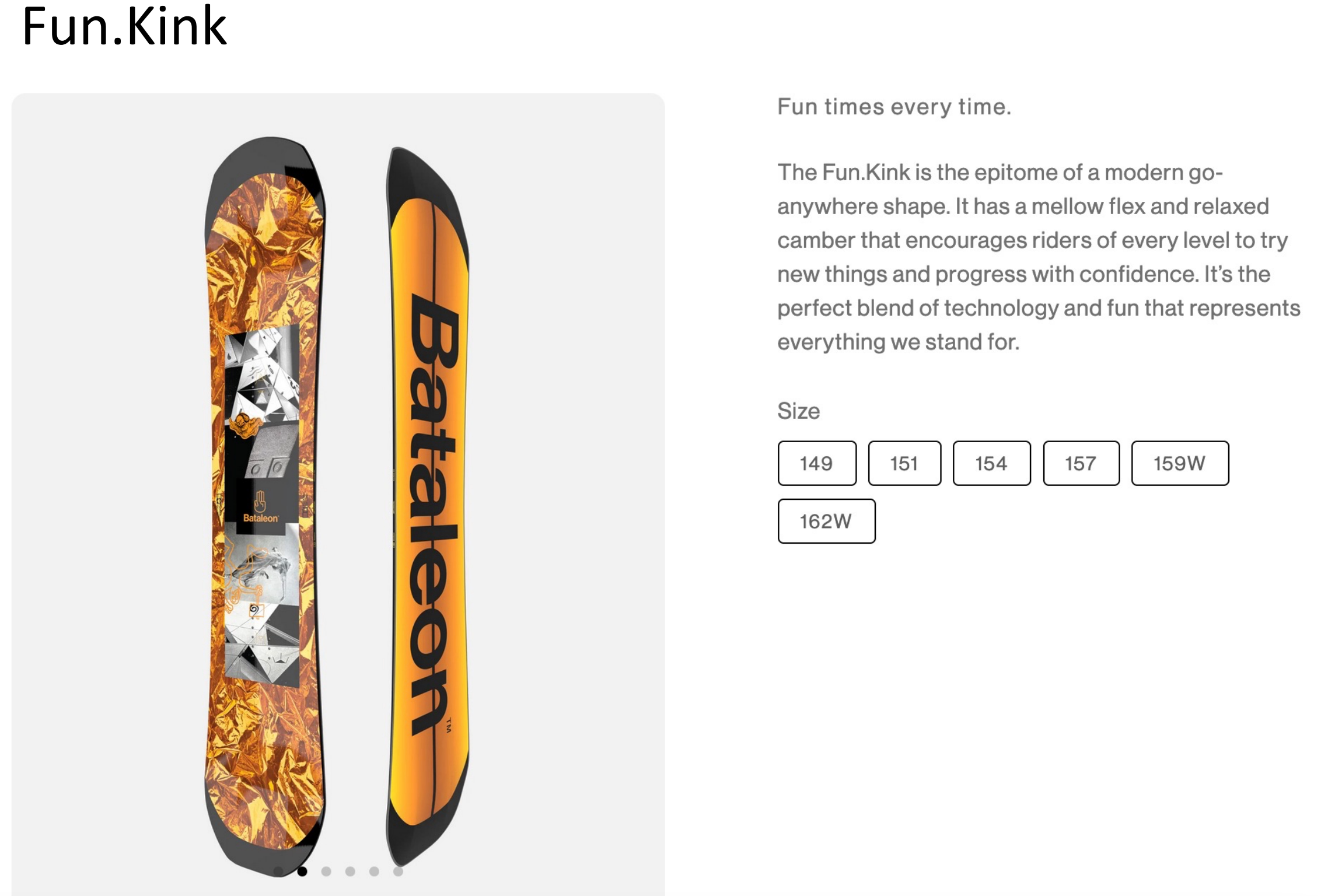Choose the 159W wide size

pos(1180,463)
